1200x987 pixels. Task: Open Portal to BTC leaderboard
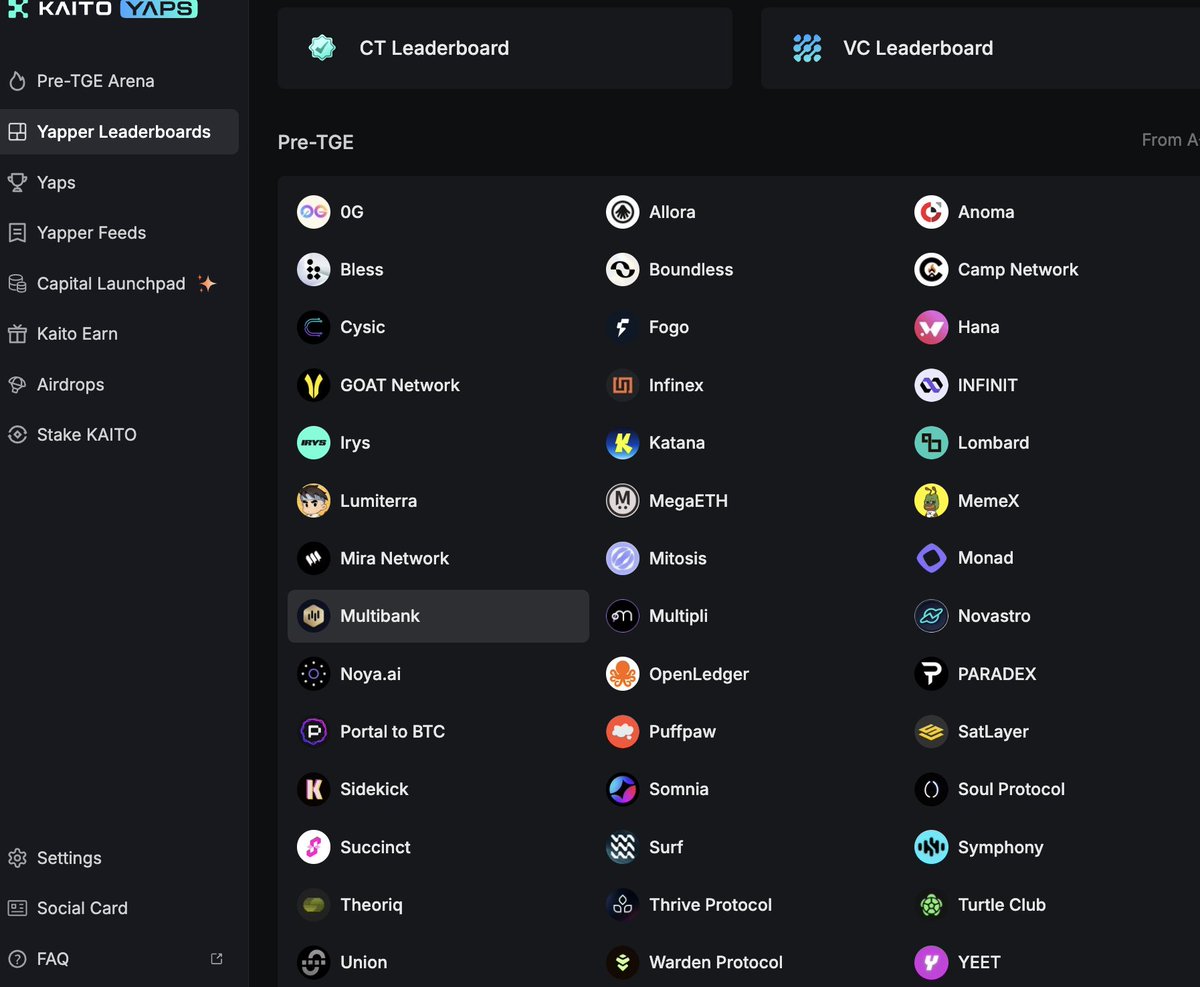point(438,732)
